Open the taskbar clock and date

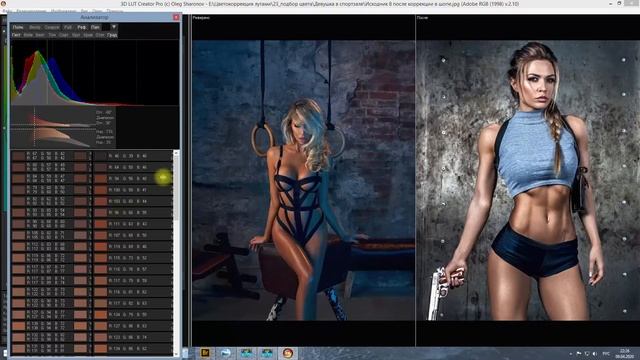tap(624, 353)
